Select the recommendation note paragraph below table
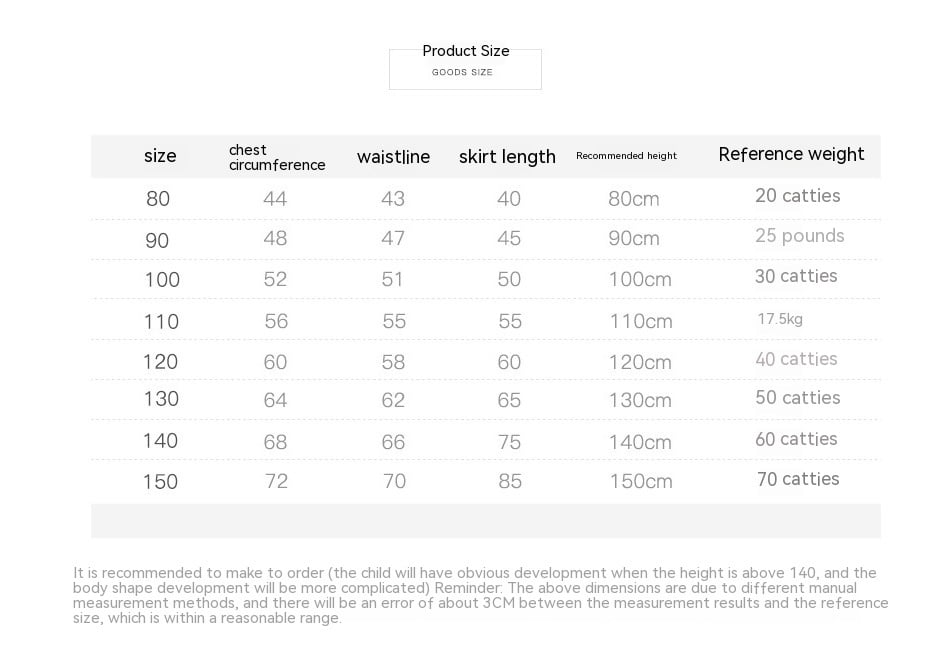Image resolution: width=948 pixels, height=652 pixels. click(481, 595)
